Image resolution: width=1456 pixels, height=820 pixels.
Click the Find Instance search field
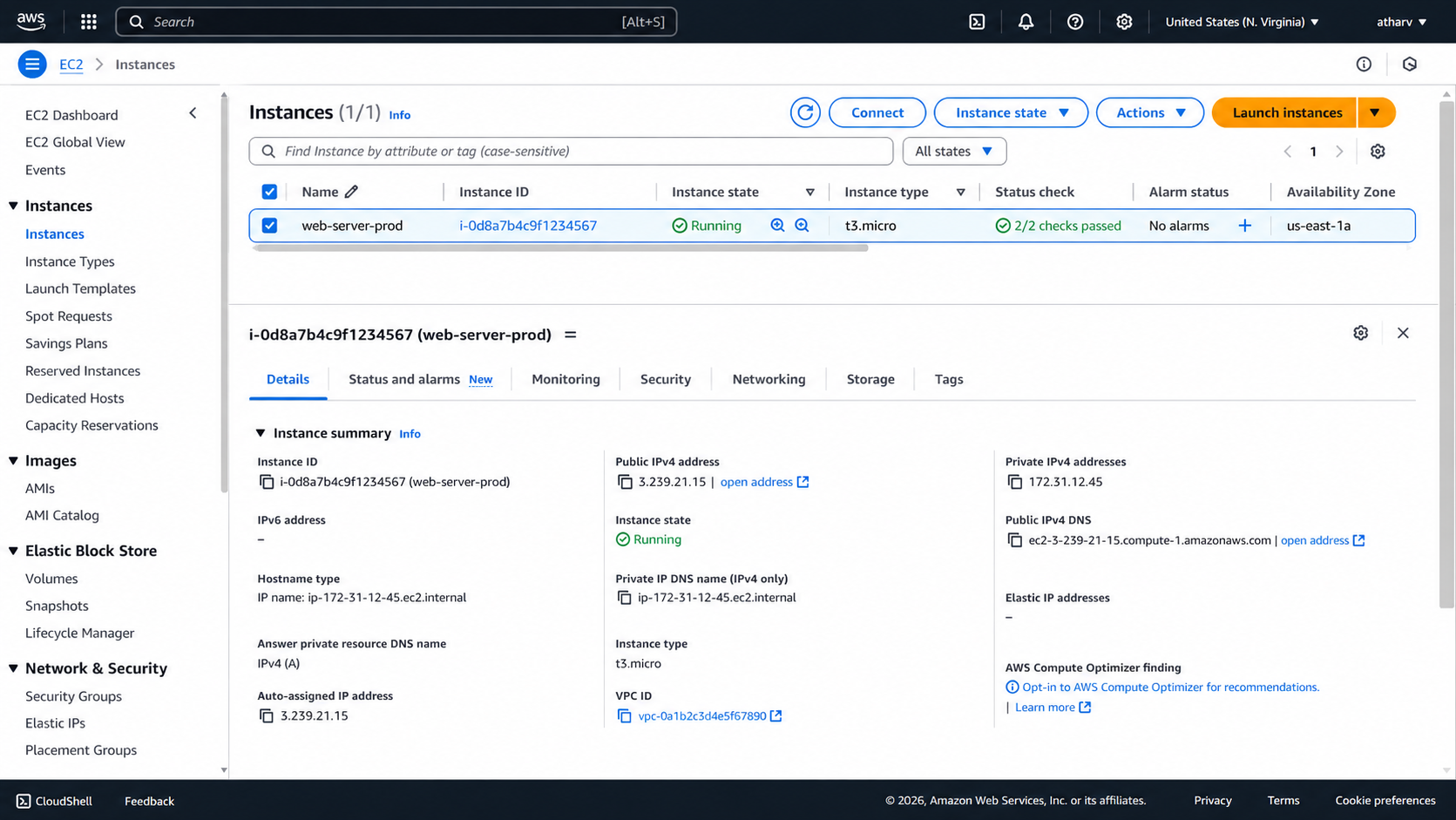pyautogui.click(x=571, y=151)
